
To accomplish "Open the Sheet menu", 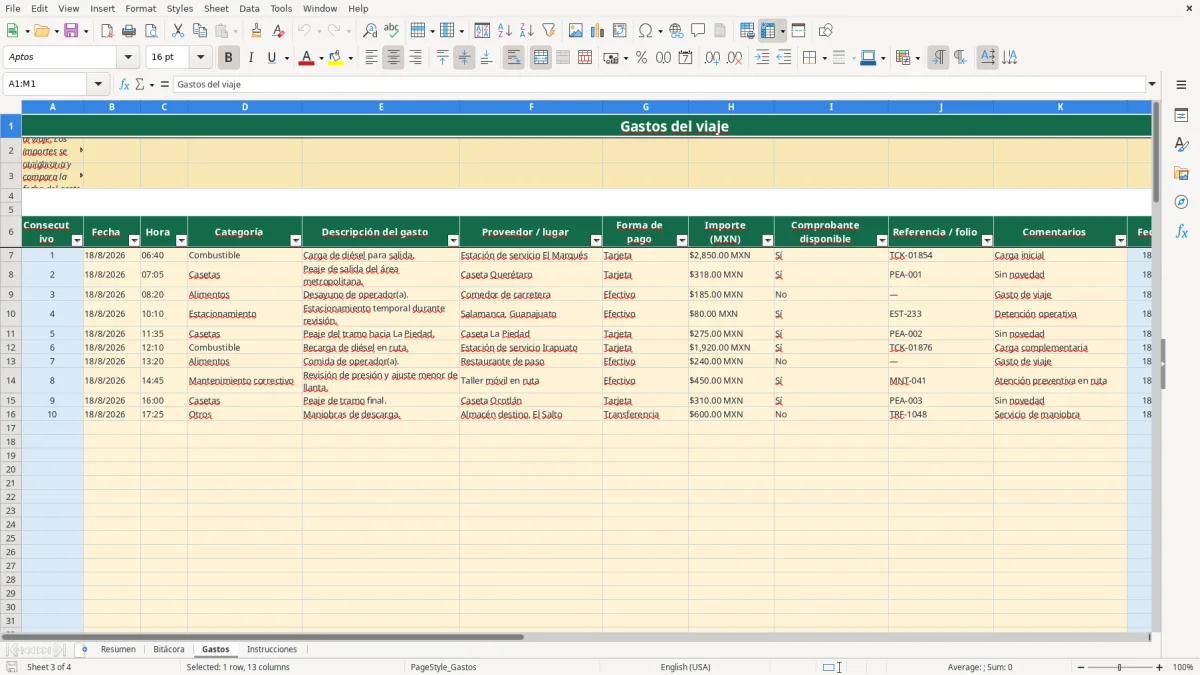I will tap(216, 8).
